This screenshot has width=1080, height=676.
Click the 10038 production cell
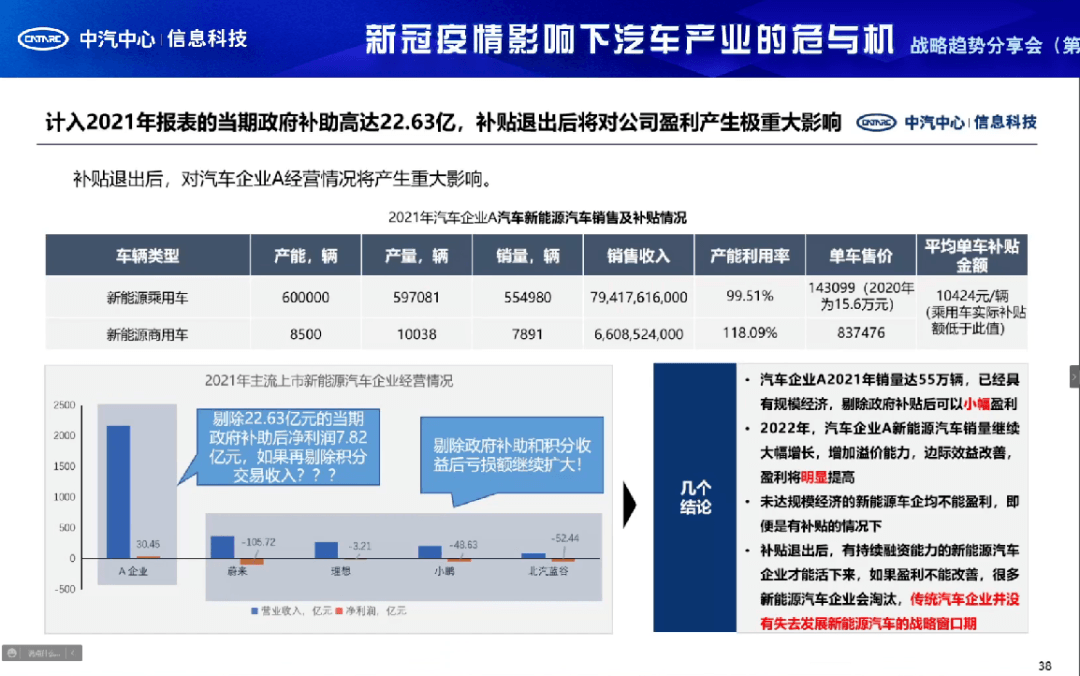pos(417,334)
